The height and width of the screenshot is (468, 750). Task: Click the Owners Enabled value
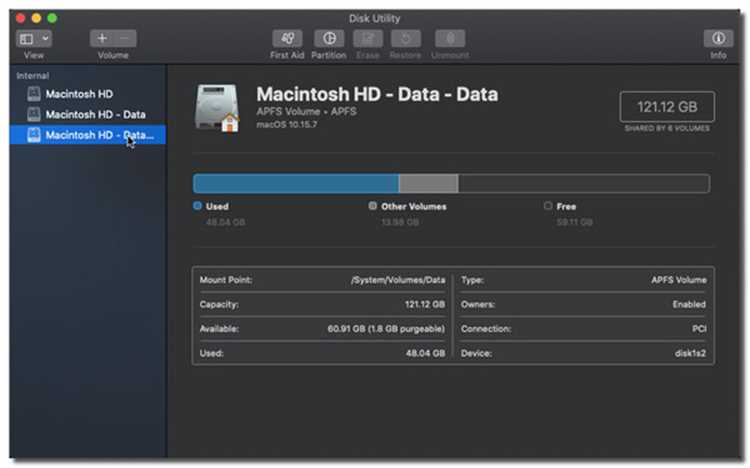(689, 304)
